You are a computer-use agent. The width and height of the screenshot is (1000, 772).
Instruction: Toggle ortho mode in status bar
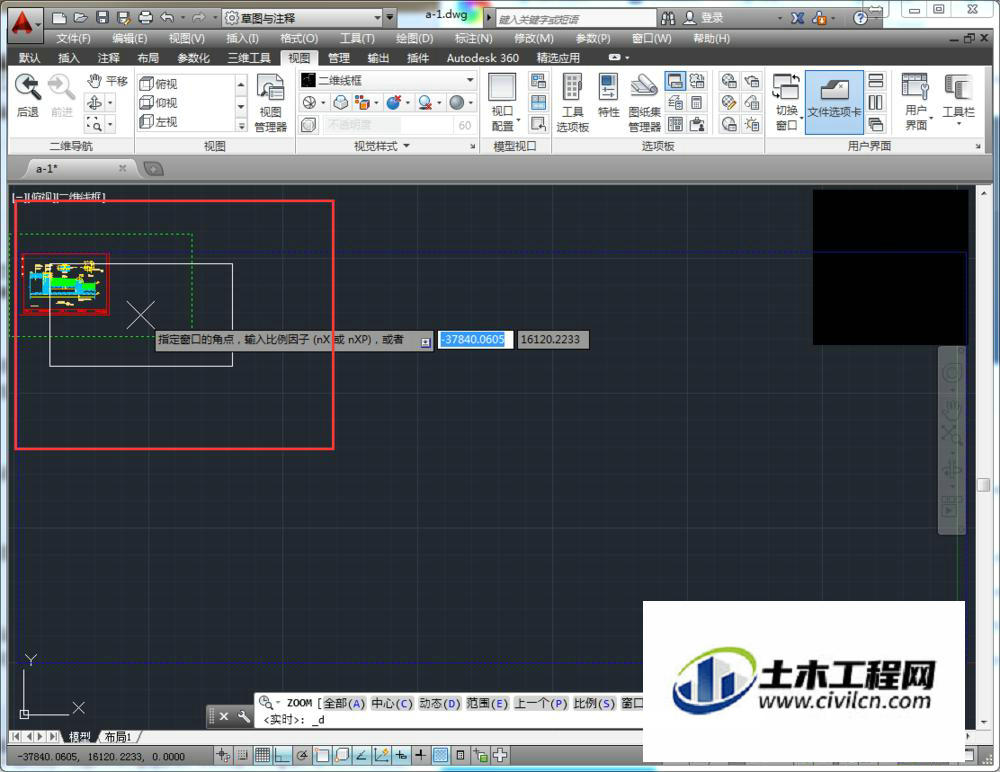283,756
